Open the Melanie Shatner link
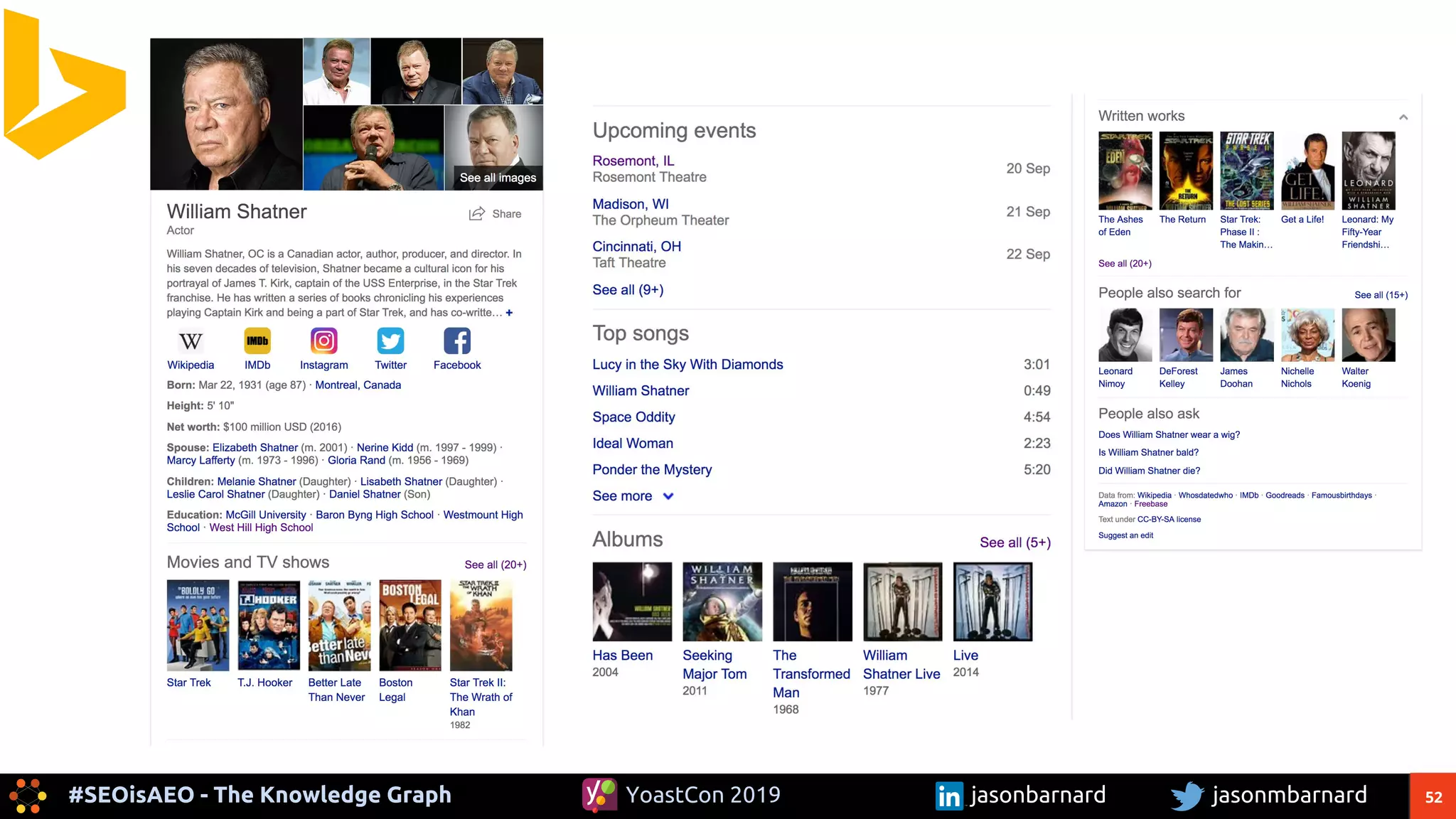1456x819 pixels. coord(256,481)
